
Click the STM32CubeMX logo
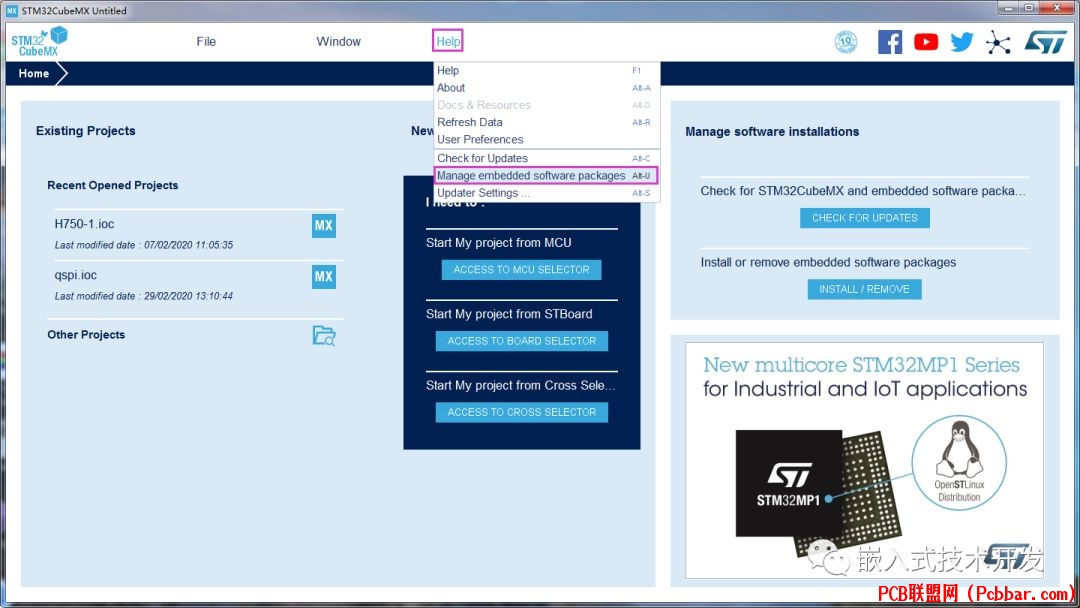[x=39, y=41]
